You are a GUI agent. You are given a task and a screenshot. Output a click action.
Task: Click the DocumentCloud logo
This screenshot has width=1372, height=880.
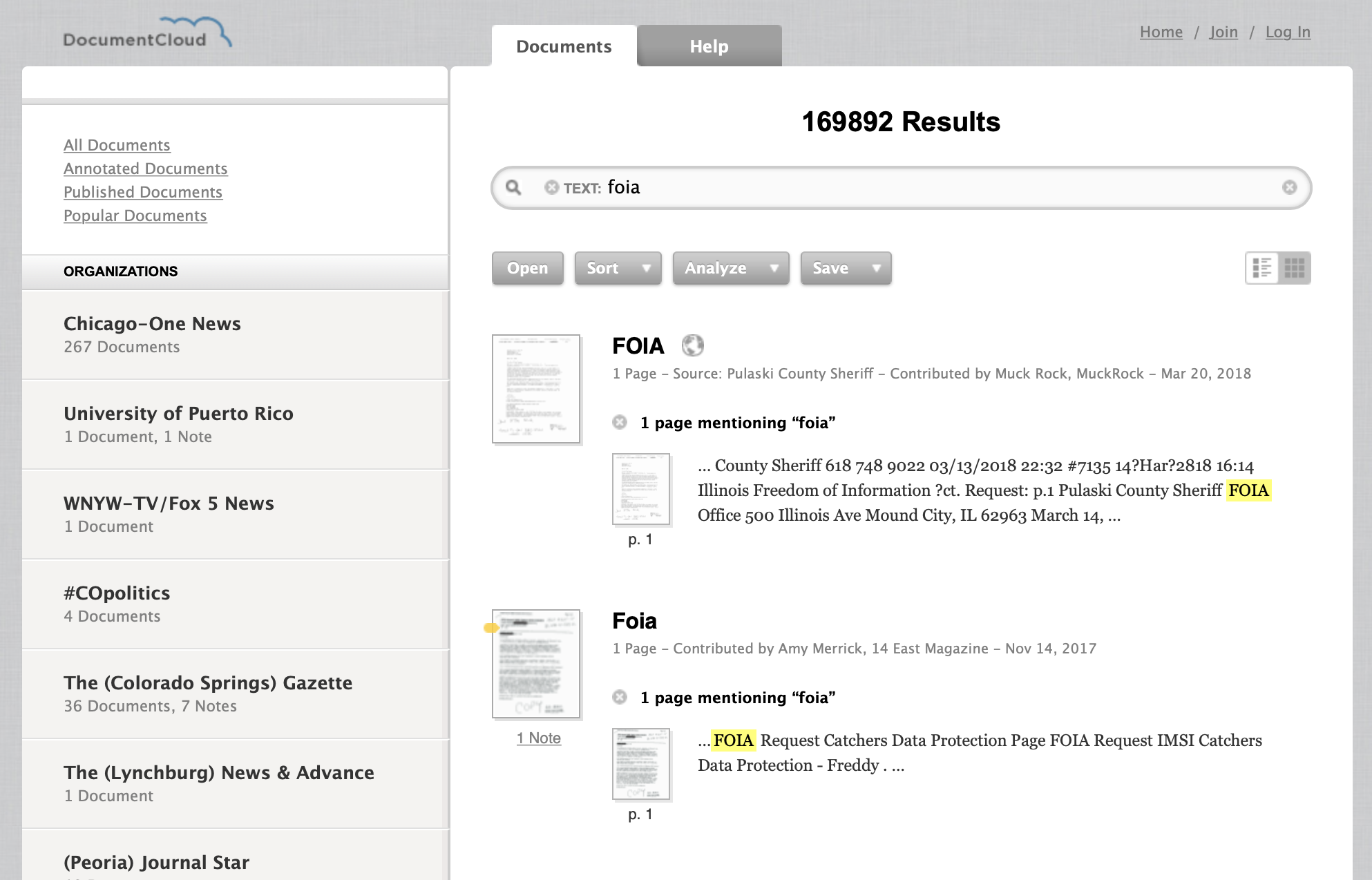coord(147,33)
